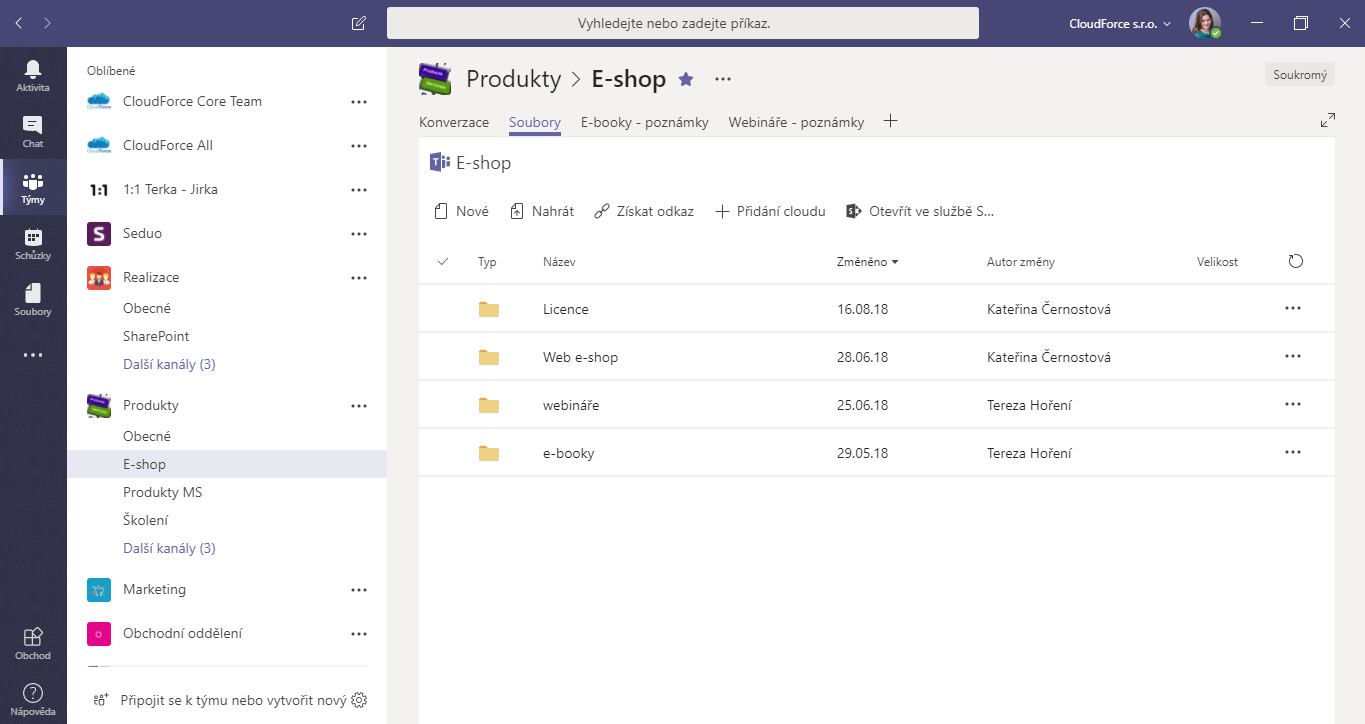1365x724 pixels.
Task: Click the Nápověda help icon
Action: (33, 699)
